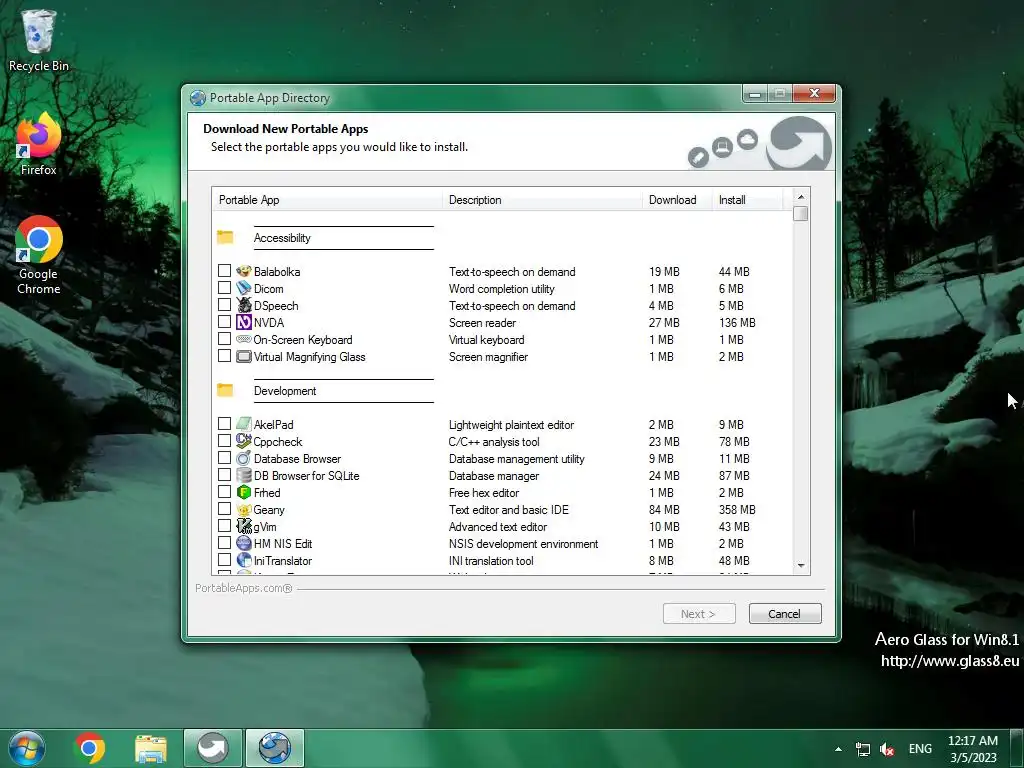Click the Install column header
The height and width of the screenshot is (768, 1024).
747,200
